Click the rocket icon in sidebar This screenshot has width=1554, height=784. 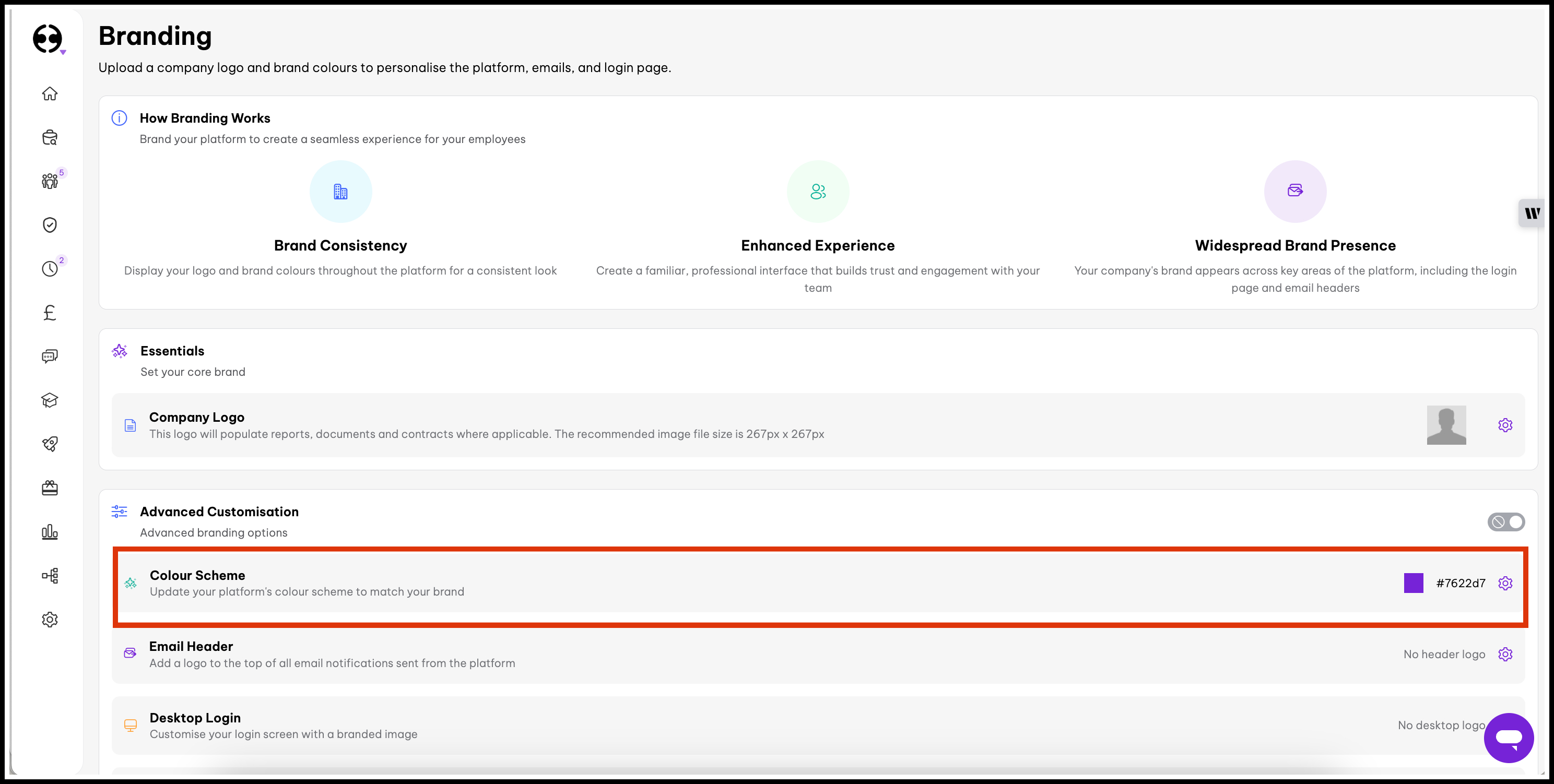point(50,444)
